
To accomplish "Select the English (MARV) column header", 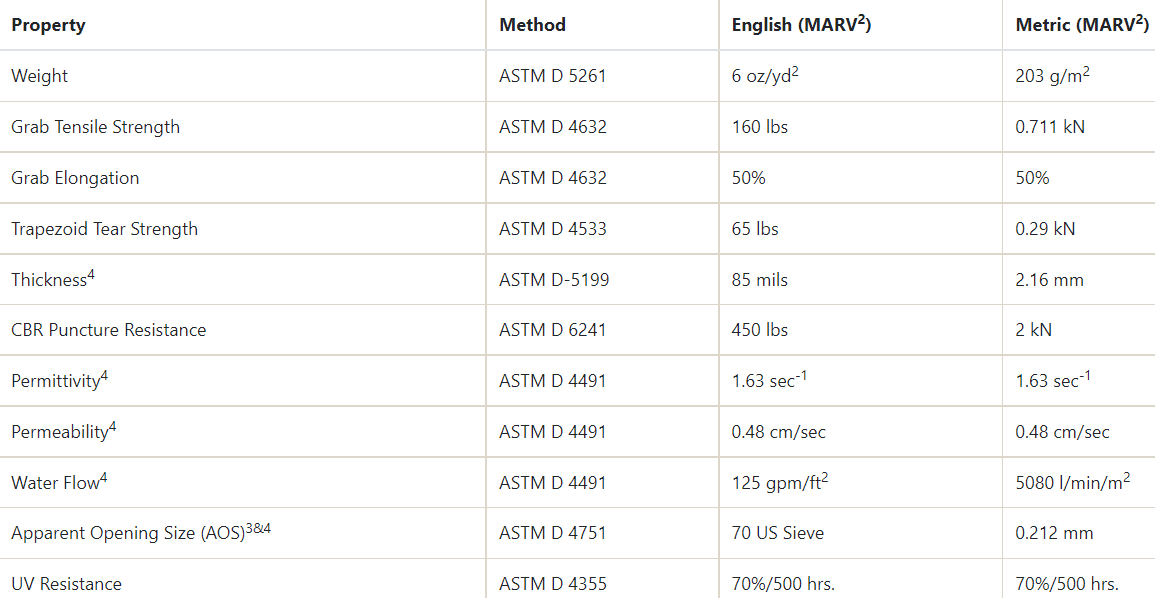I will [x=802, y=24].
